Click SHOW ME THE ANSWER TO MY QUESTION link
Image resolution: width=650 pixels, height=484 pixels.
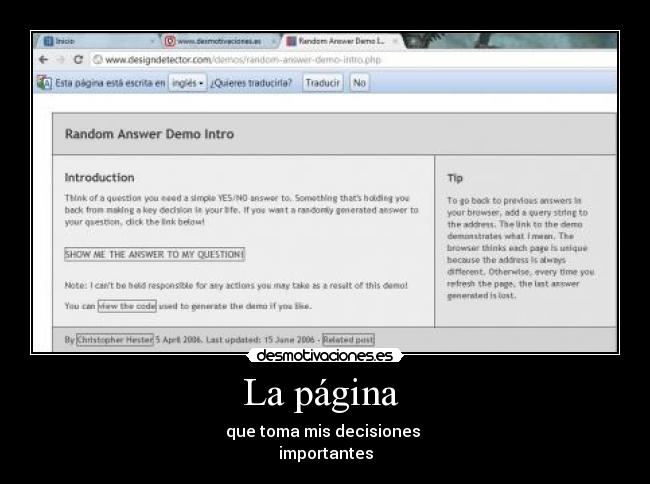[x=155, y=254]
